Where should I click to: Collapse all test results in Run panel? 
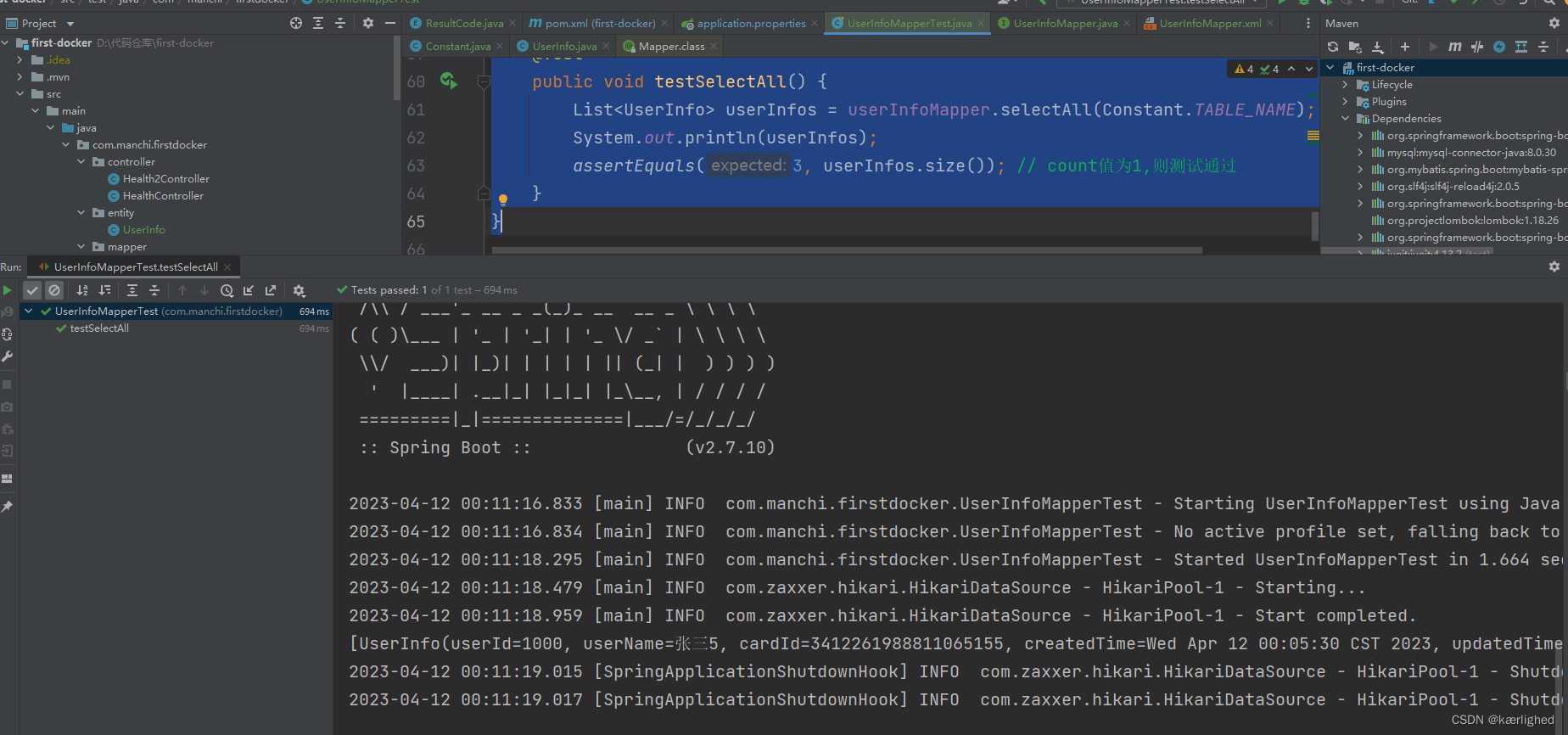tap(154, 290)
